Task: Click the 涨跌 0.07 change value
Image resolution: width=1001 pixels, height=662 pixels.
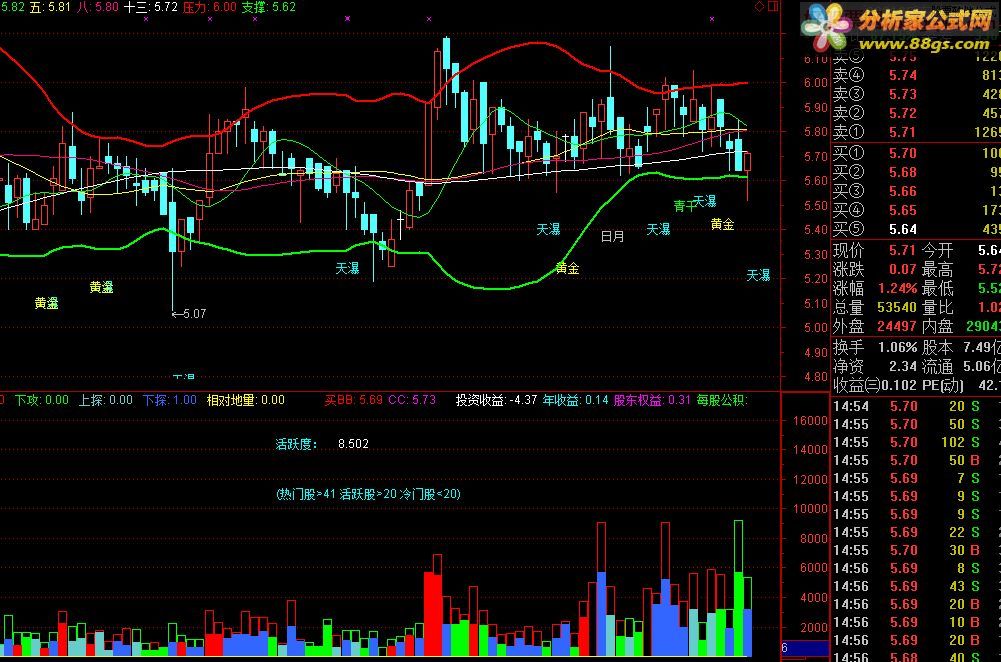Action: [875, 269]
